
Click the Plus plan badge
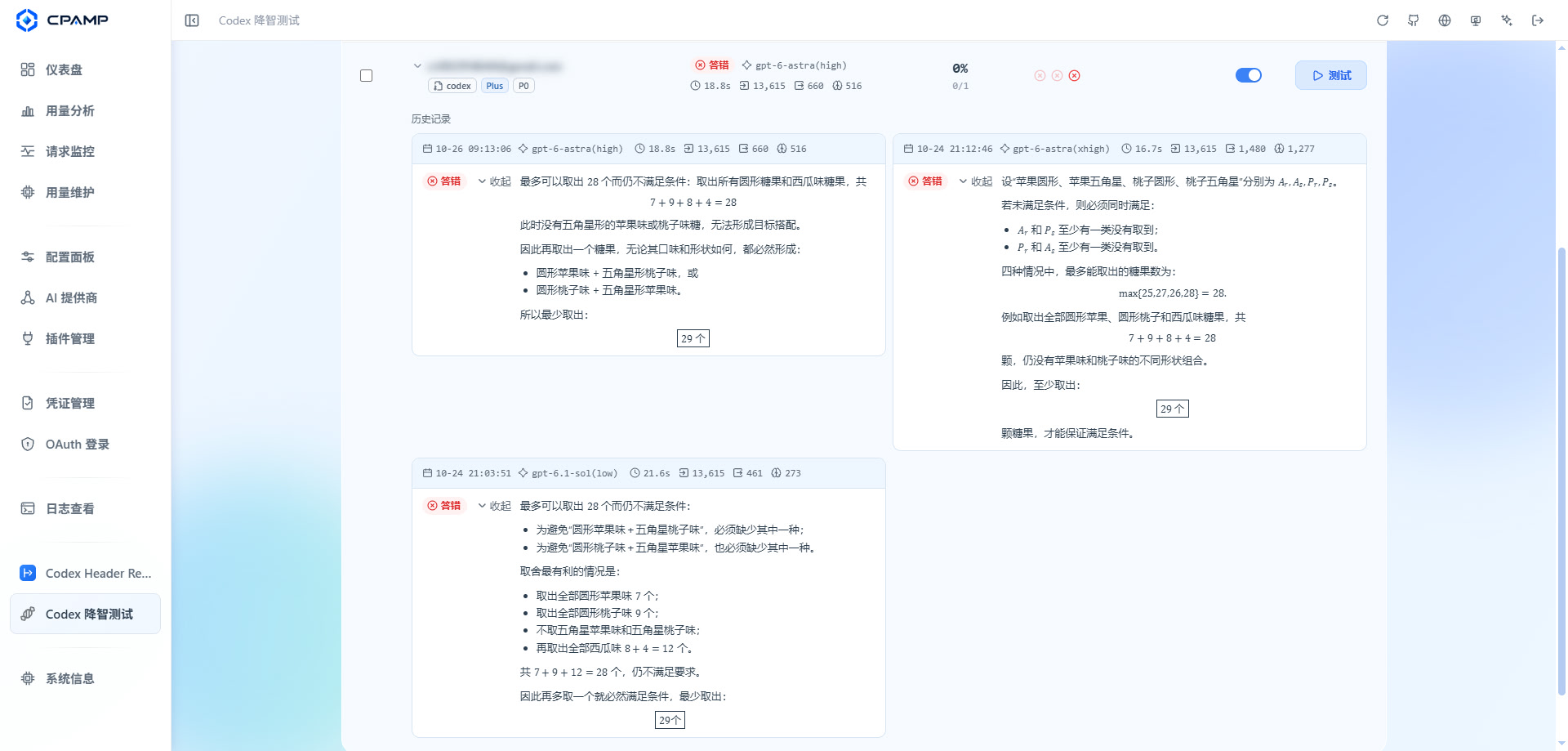click(x=495, y=86)
